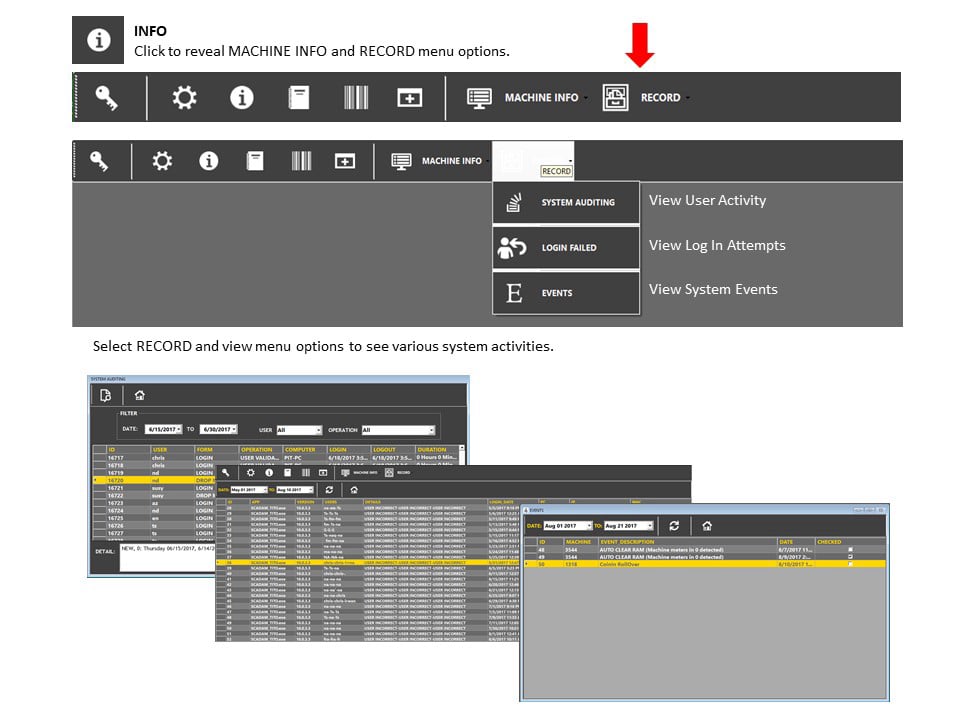This screenshot has height=720, width=960.
Task: Expand the Aug 21 2017 end date dropdown
Action: [629, 526]
